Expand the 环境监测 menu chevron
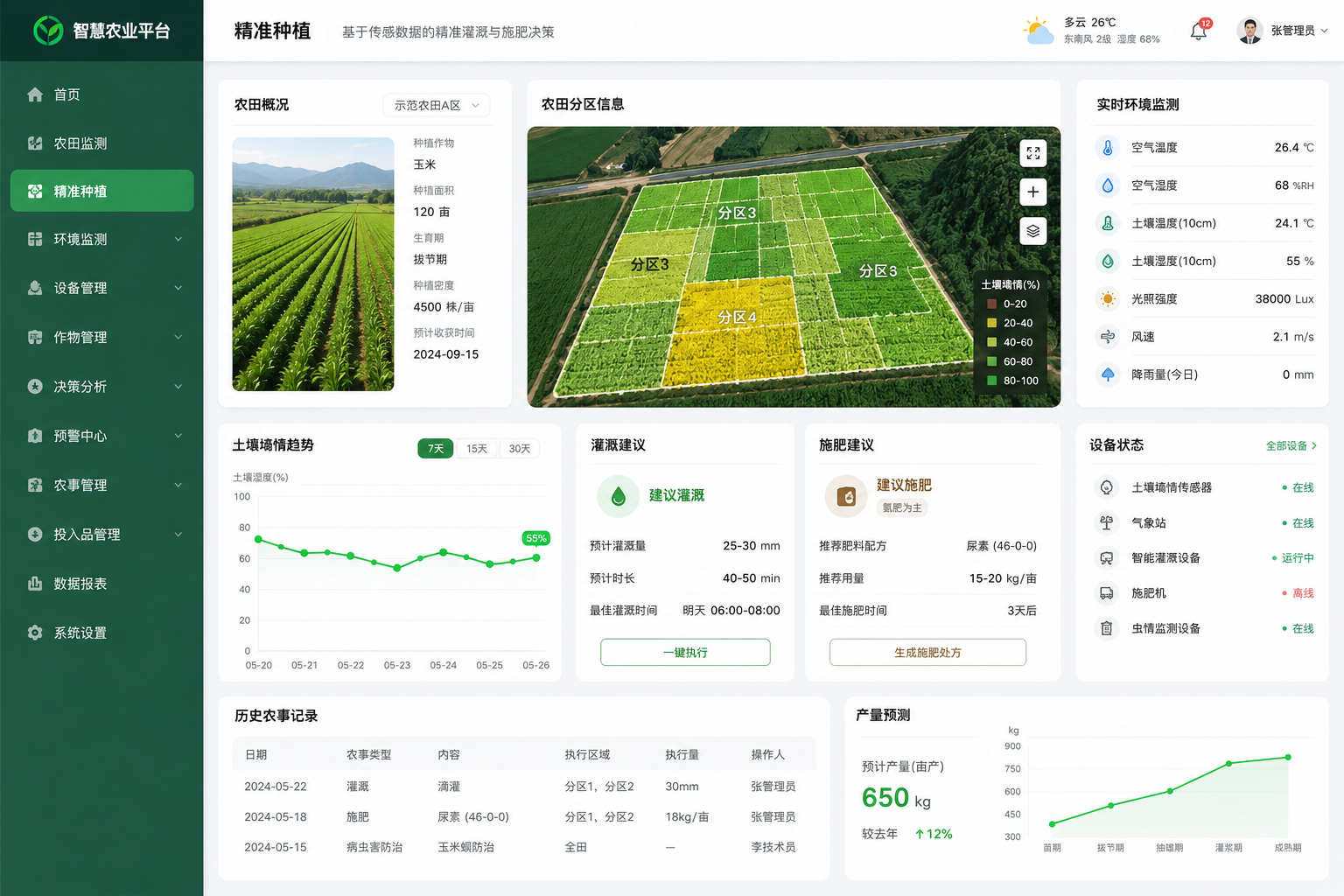 tap(178, 239)
